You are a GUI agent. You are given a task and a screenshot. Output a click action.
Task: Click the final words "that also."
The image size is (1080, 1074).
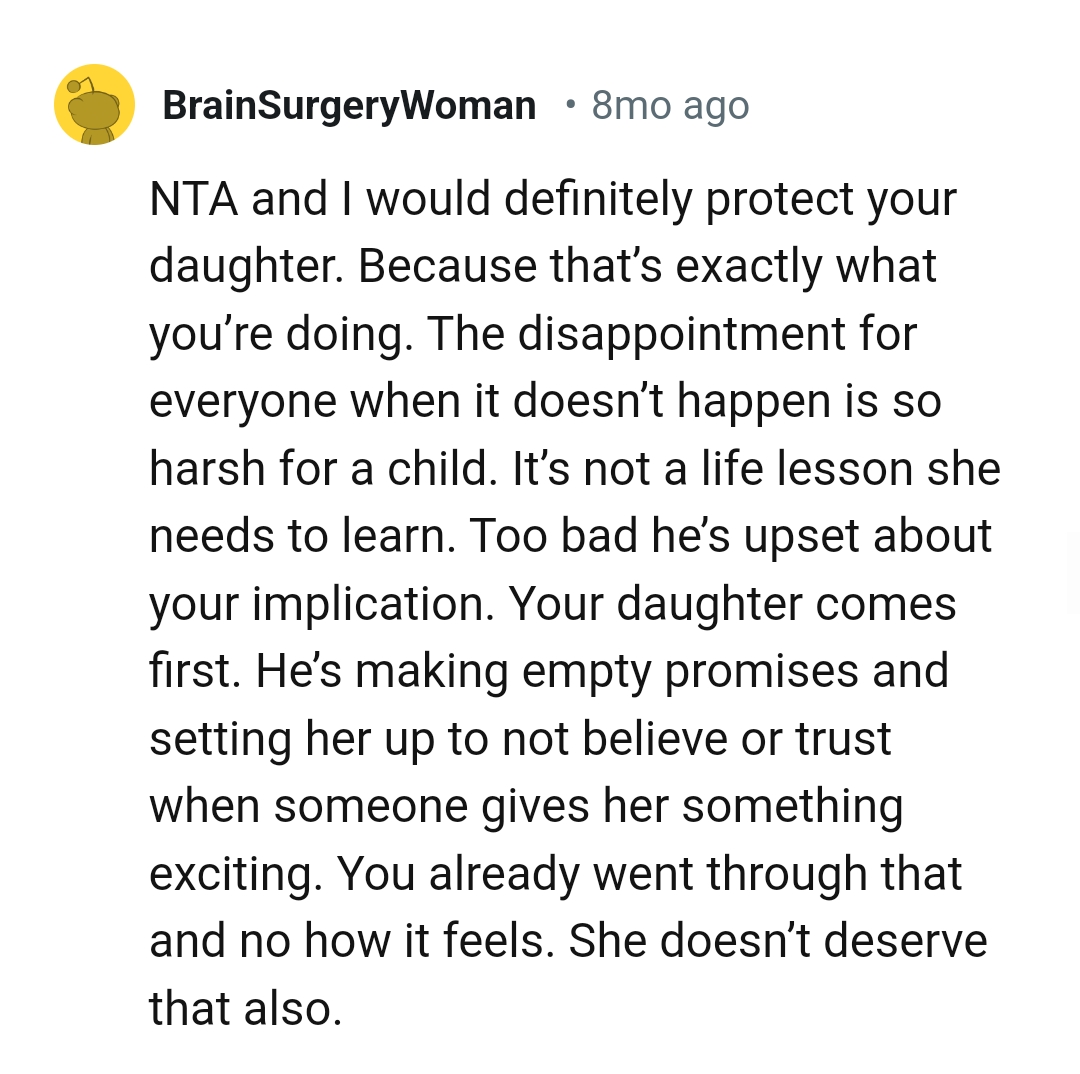pos(246,1009)
